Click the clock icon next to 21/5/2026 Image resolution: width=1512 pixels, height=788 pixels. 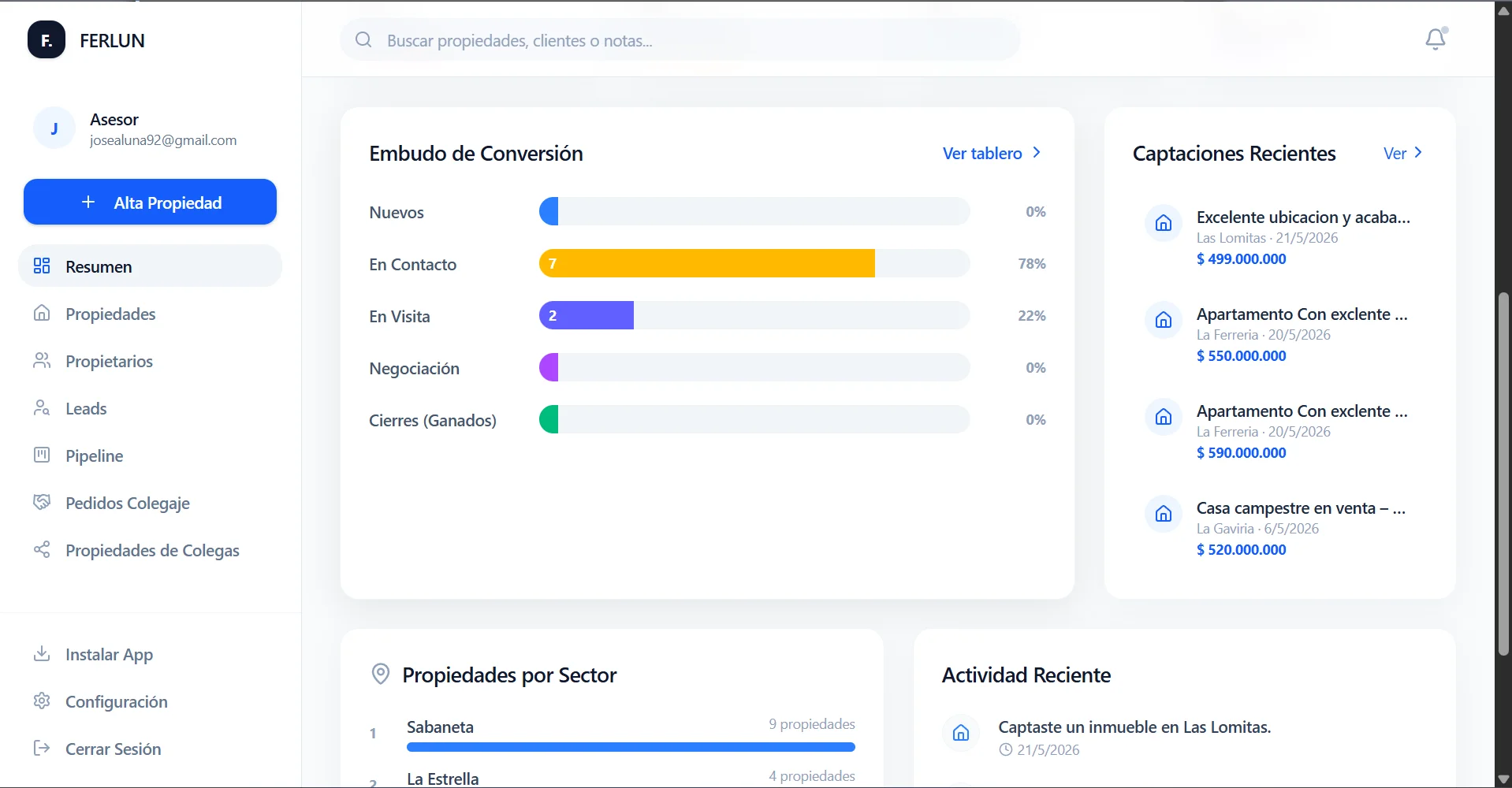1005,749
